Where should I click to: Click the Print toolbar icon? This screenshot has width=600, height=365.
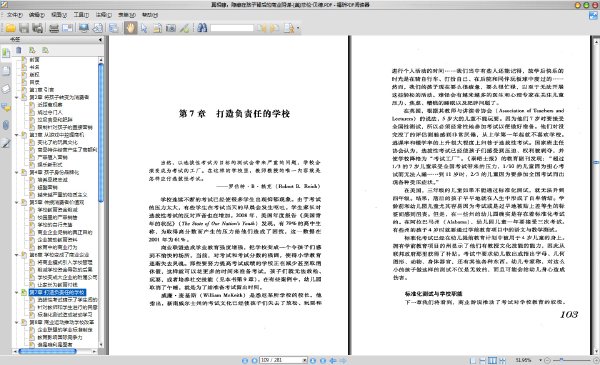tap(54, 28)
